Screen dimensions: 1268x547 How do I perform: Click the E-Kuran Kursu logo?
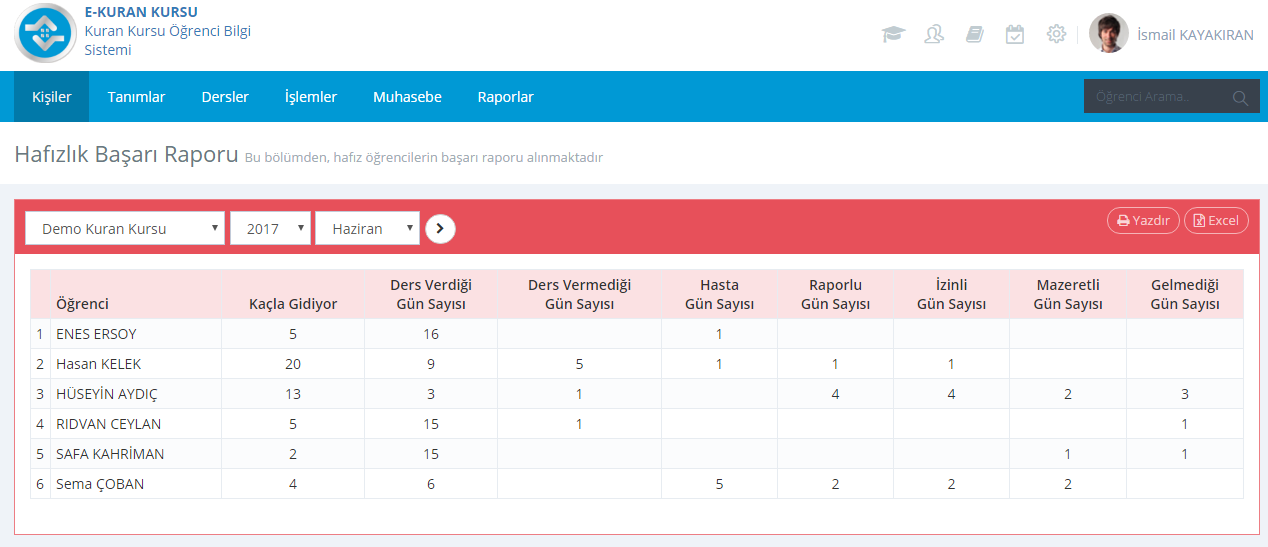[46, 34]
